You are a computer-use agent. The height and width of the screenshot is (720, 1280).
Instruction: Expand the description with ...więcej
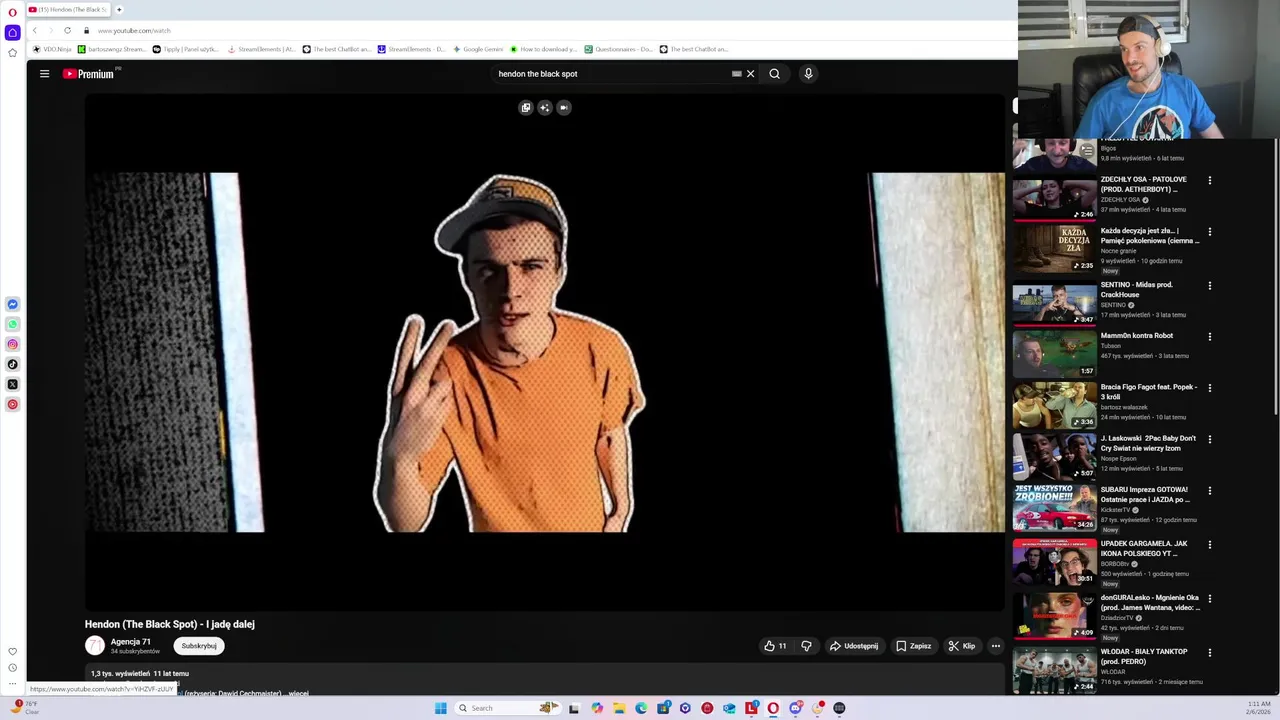point(298,693)
